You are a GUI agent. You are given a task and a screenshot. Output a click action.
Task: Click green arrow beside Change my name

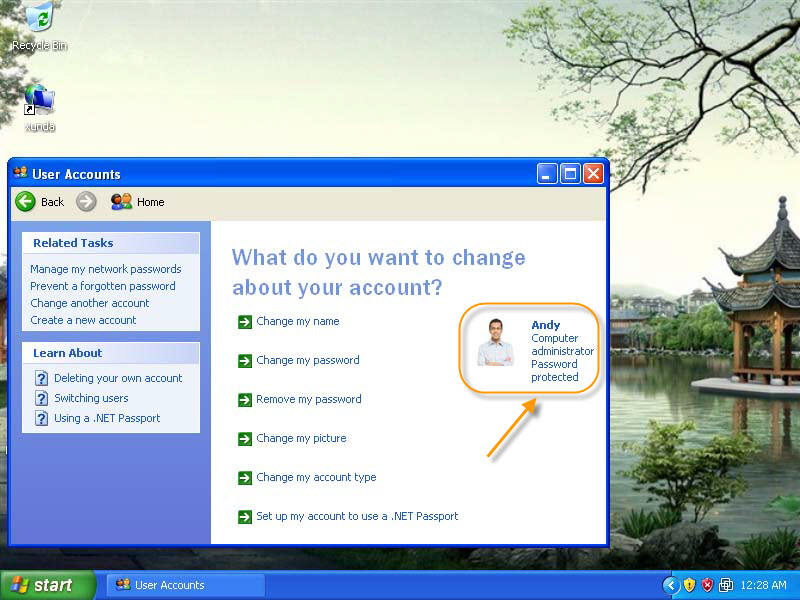pyautogui.click(x=245, y=322)
